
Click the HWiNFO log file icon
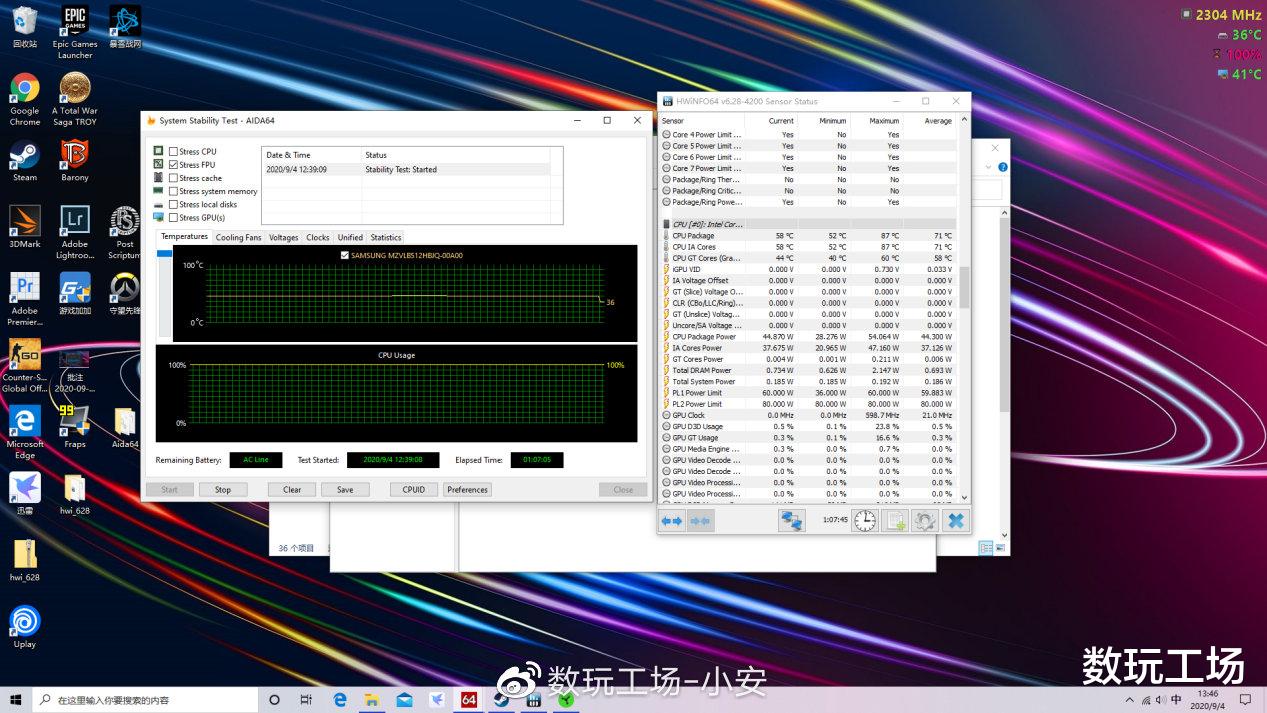point(895,521)
